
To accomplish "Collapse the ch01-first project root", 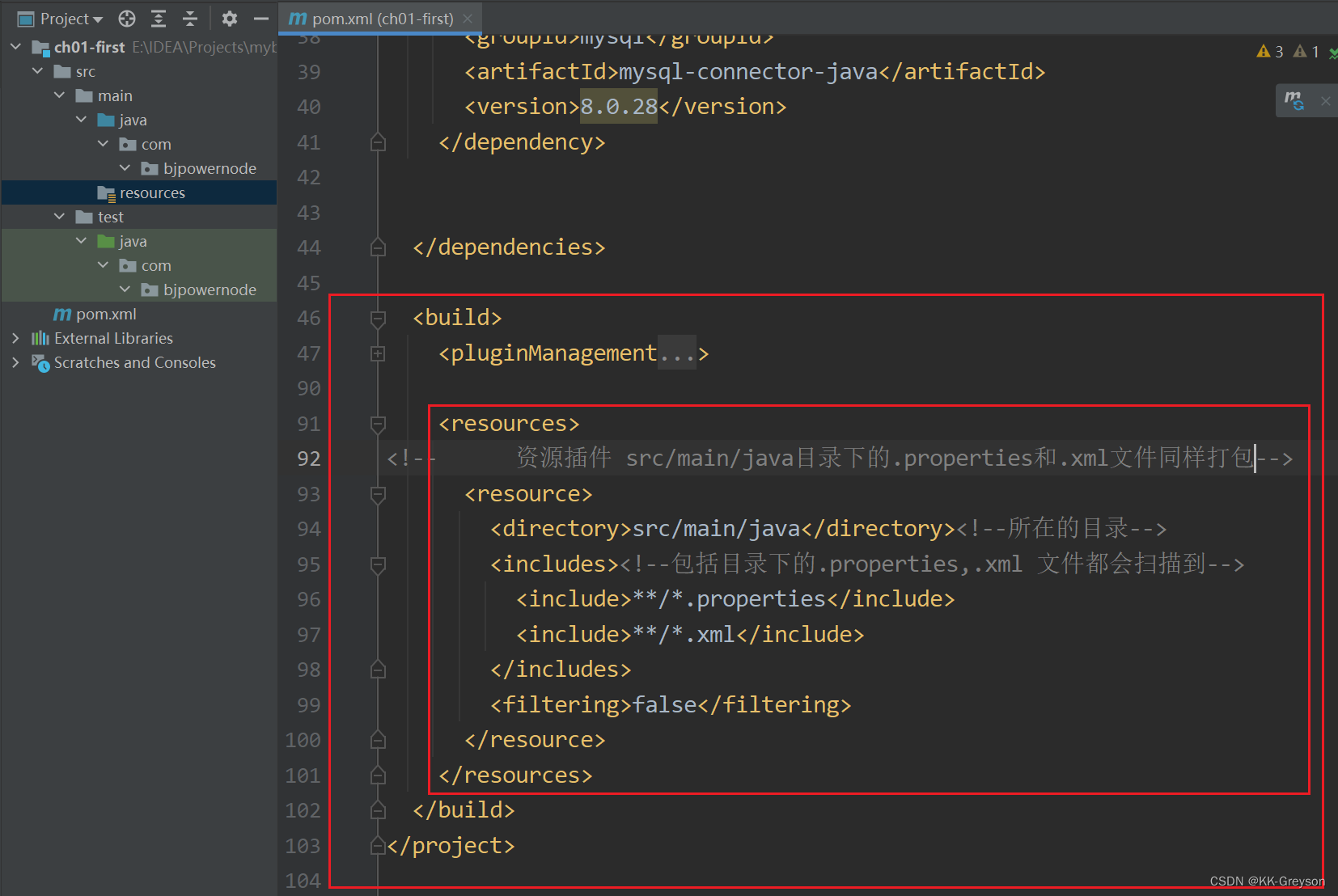I will pos(15,47).
